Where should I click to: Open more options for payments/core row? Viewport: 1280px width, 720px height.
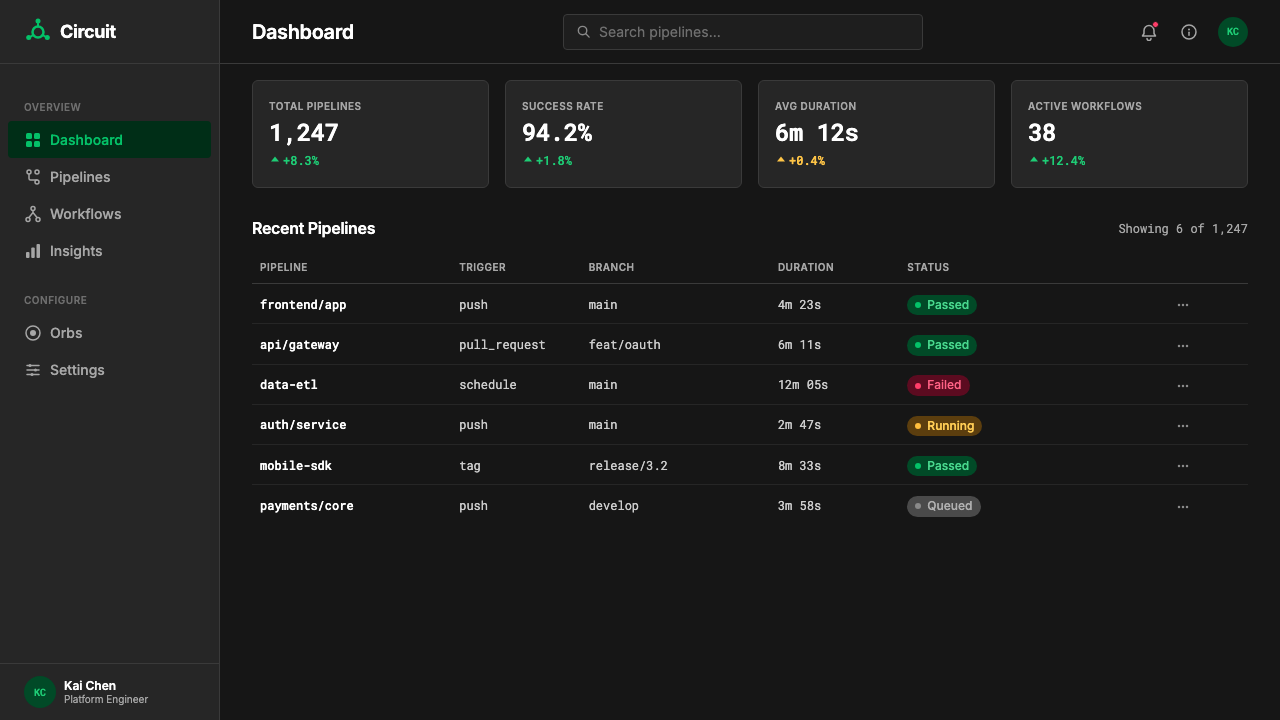pos(1183,506)
